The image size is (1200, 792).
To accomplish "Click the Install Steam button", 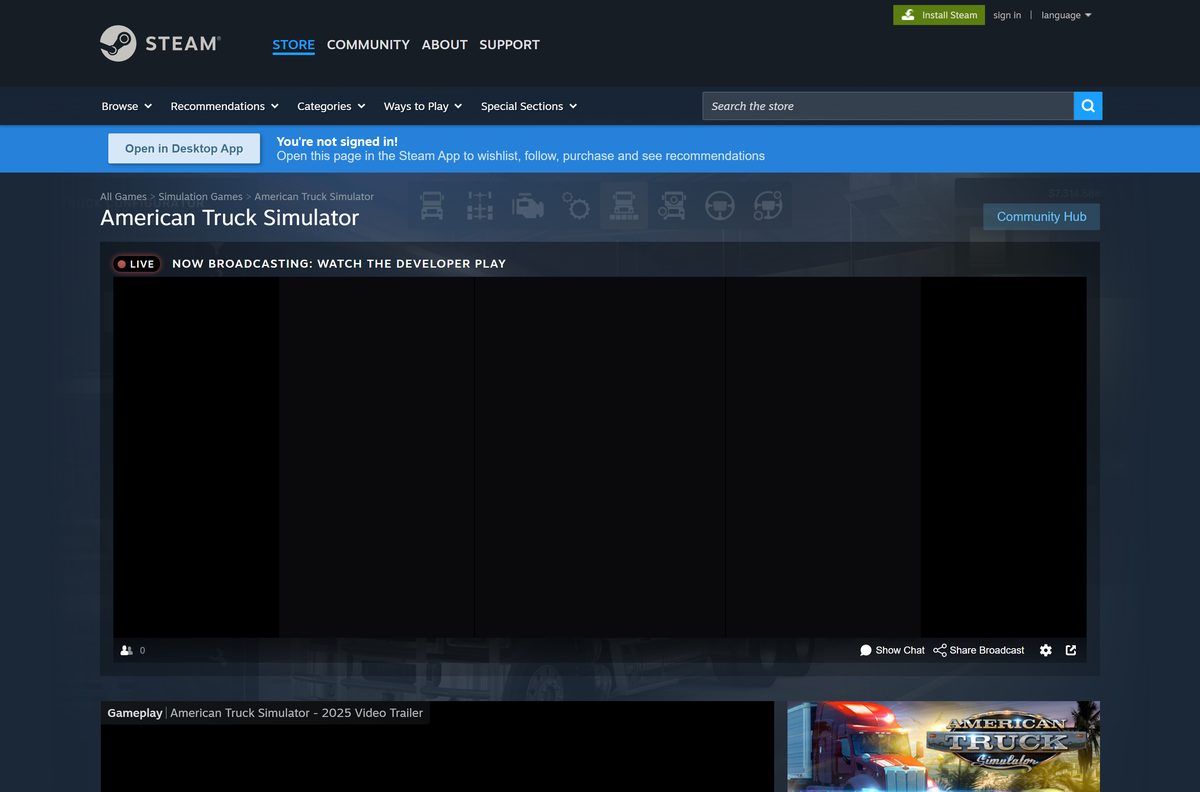I will [x=939, y=15].
